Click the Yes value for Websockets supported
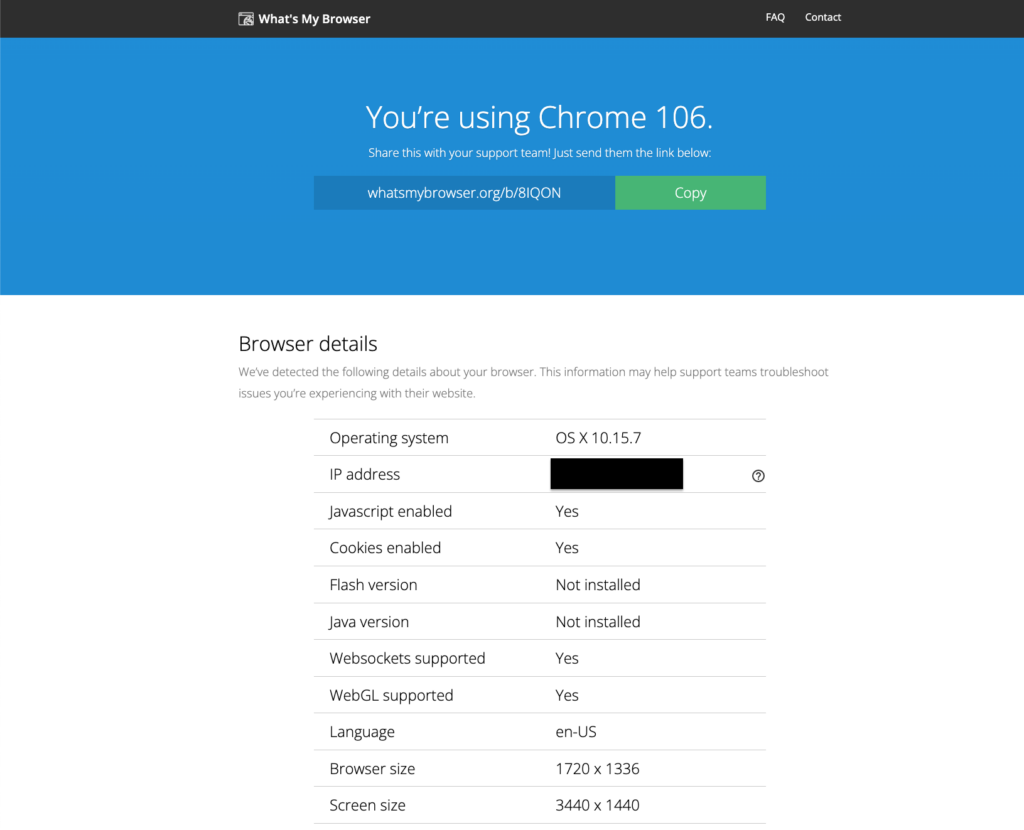 click(x=567, y=658)
